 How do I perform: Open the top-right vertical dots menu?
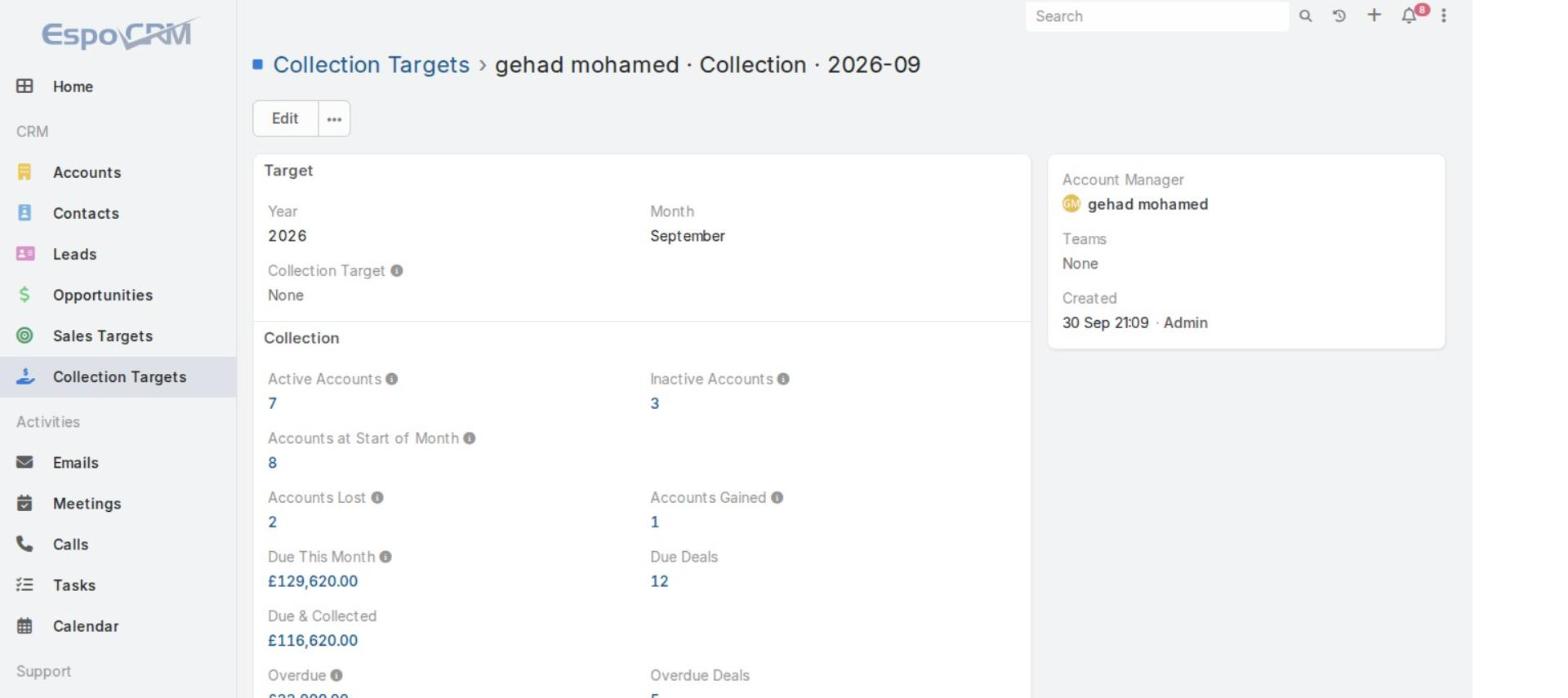pos(1443,16)
